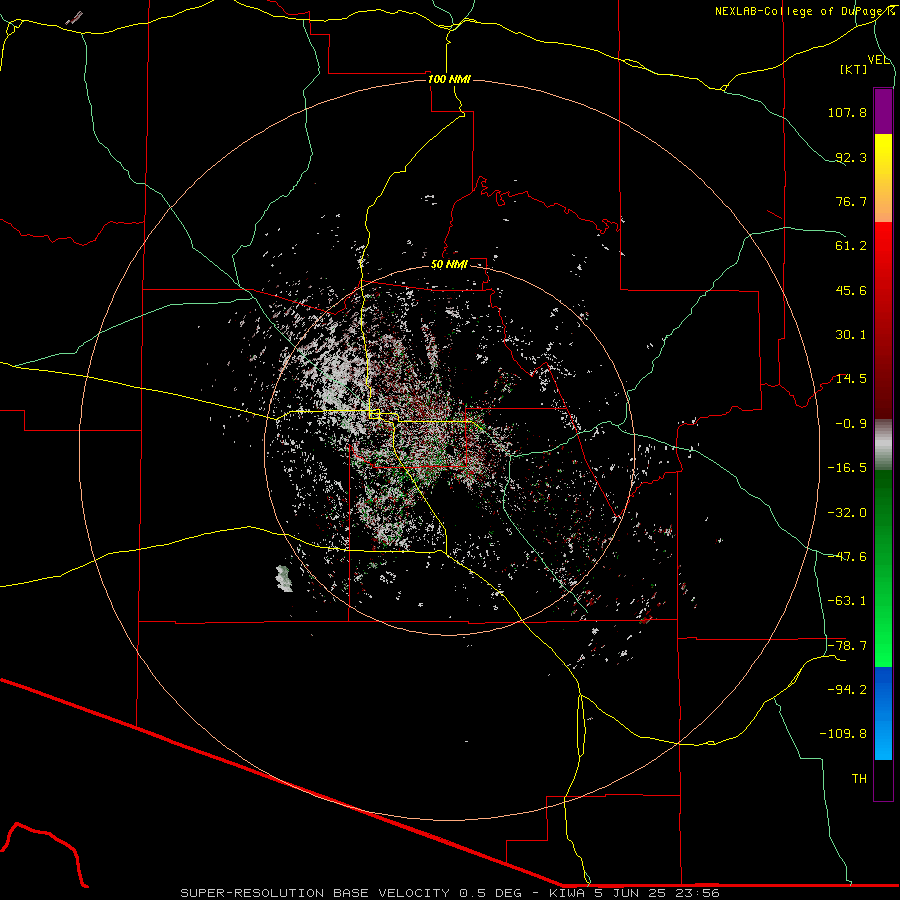The width and height of the screenshot is (900, 900).
Task: Click the -47.6 velocity scale value
Action: pos(847,557)
